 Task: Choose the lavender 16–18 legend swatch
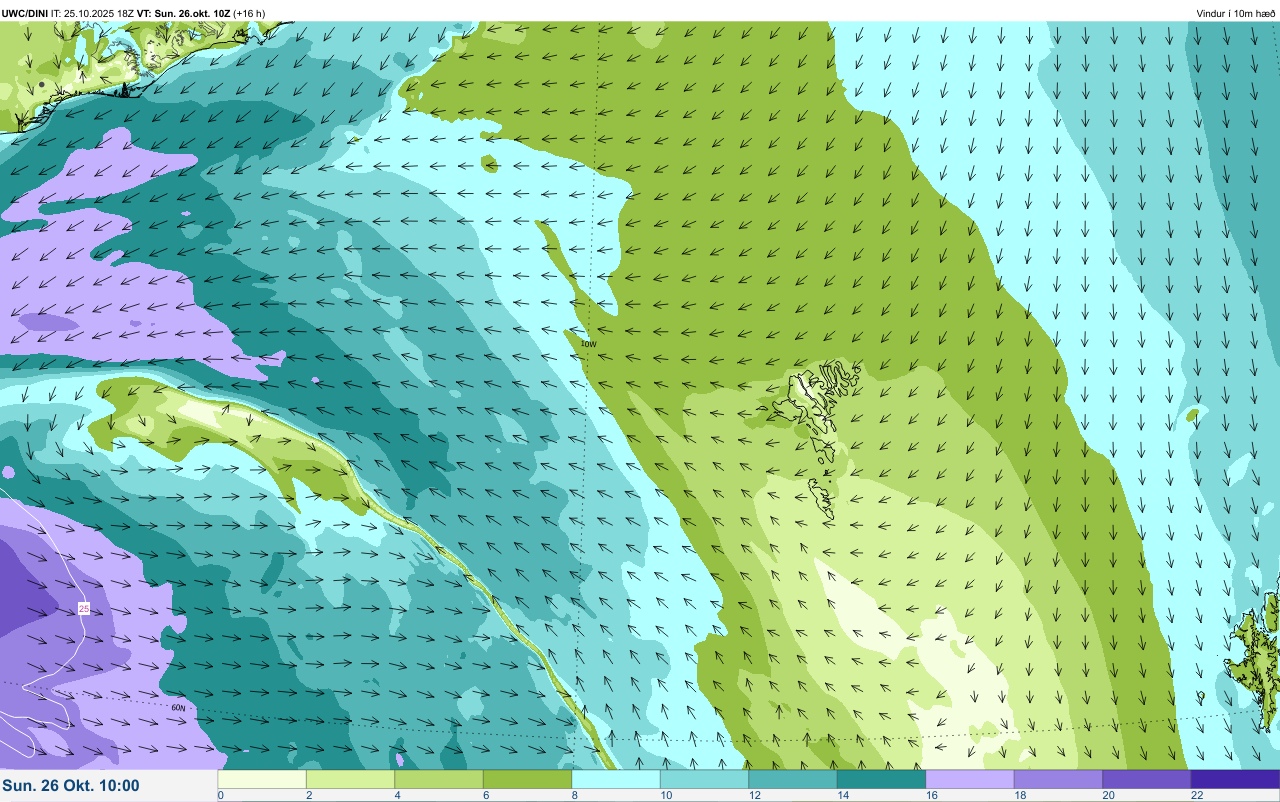coord(970,779)
